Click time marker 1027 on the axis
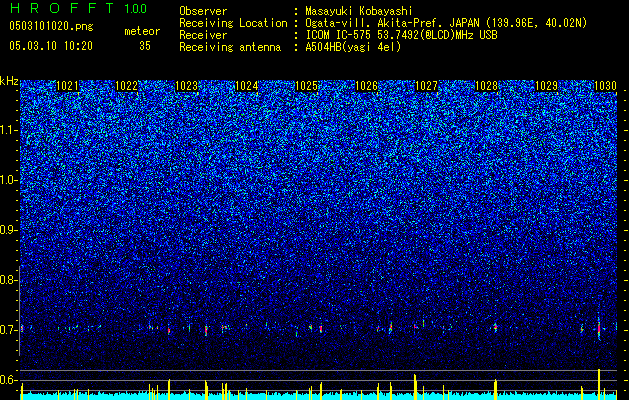The width and height of the screenshot is (629, 400). (426, 86)
